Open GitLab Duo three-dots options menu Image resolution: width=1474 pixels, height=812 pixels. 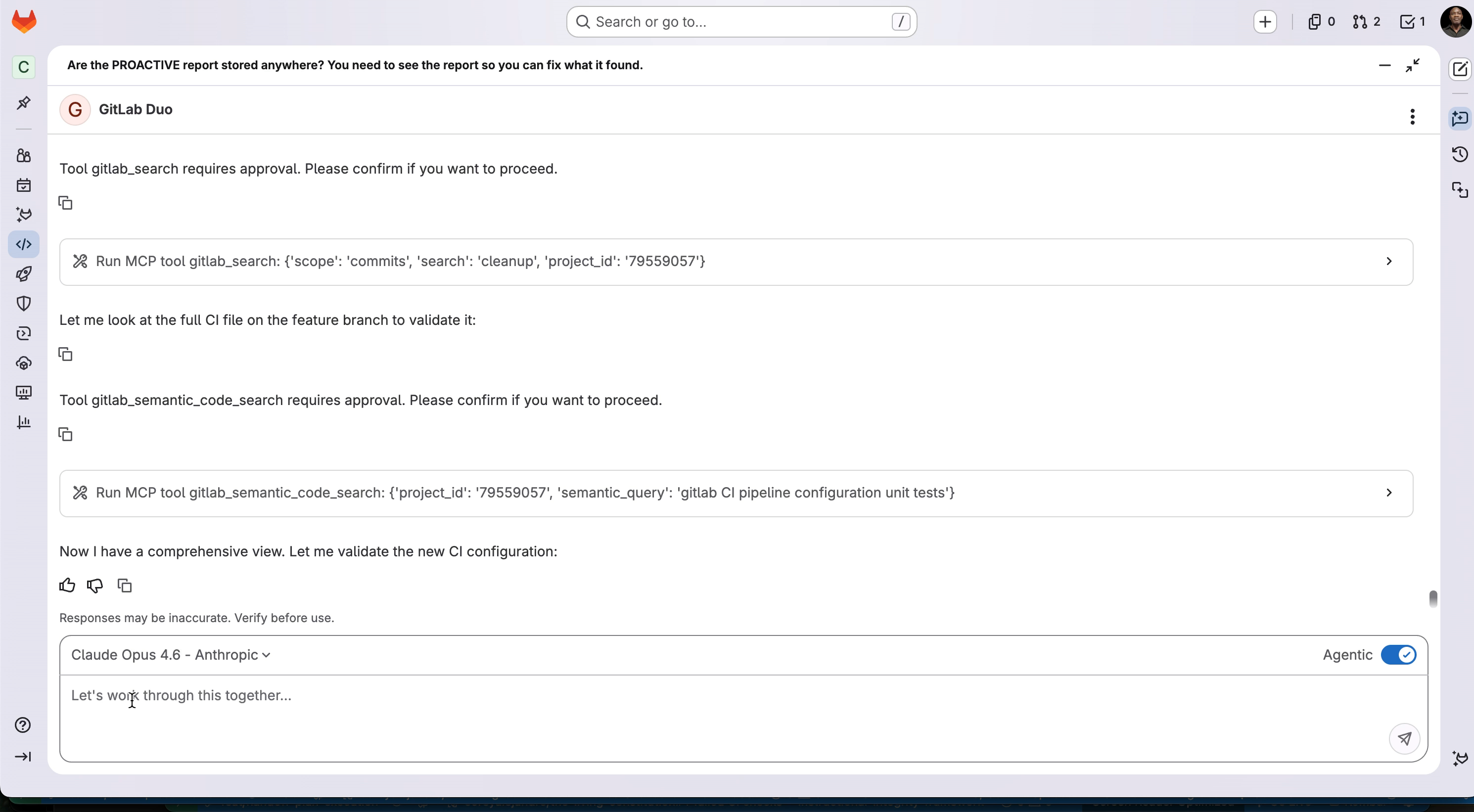pyautogui.click(x=1412, y=117)
